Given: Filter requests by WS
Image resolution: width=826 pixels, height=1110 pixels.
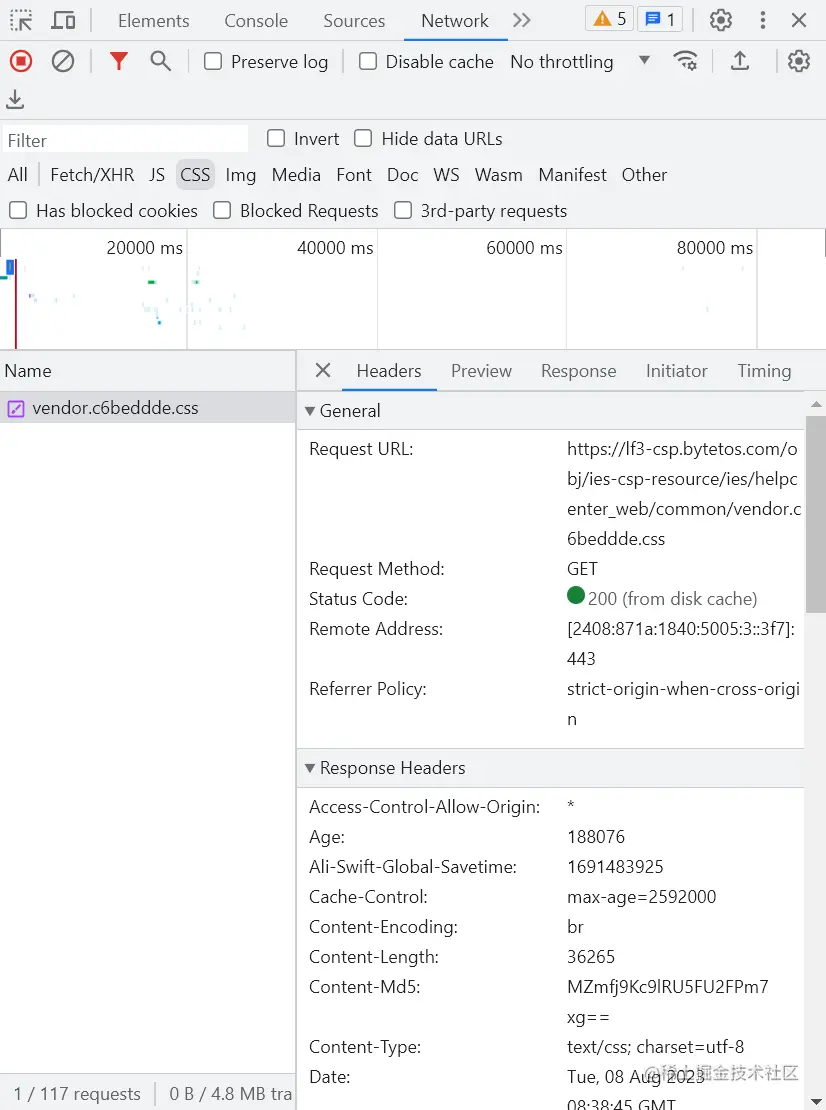Looking at the screenshot, I should pyautogui.click(x=447, y=175).
